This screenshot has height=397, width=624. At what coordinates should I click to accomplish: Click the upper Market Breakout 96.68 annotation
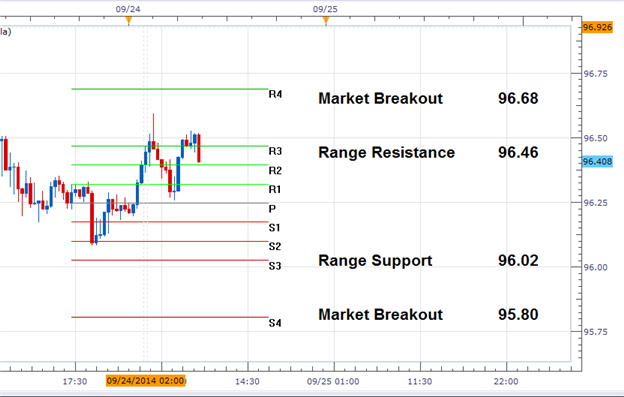pos(428,98)
